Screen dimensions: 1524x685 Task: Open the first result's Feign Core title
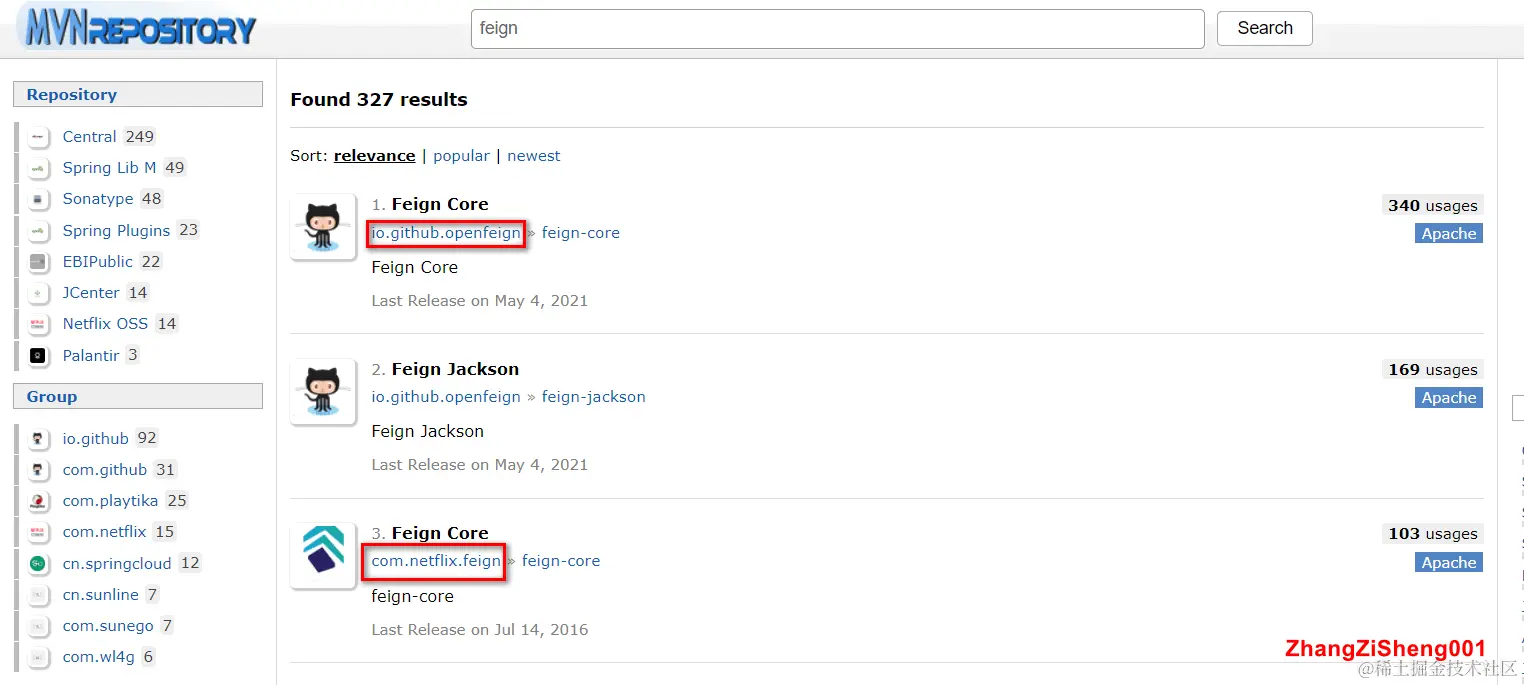point(440,204)
